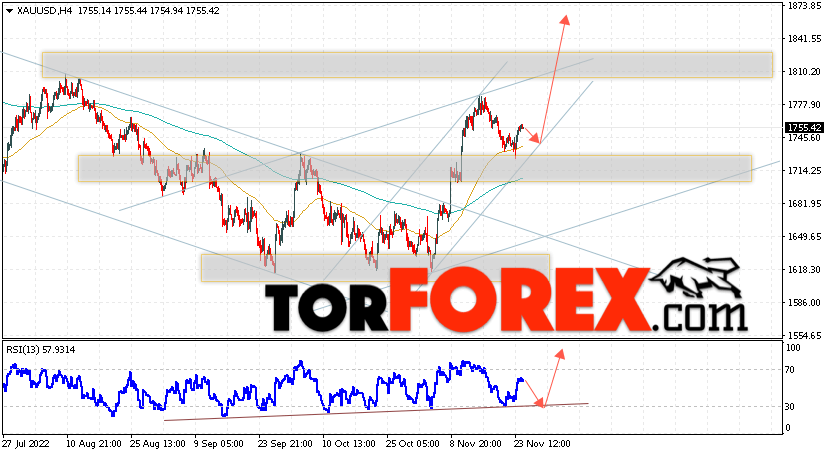Open the chart menu triangle beside XAUUSD,H4
The image size is (828, 455).
tap(9, 11)
